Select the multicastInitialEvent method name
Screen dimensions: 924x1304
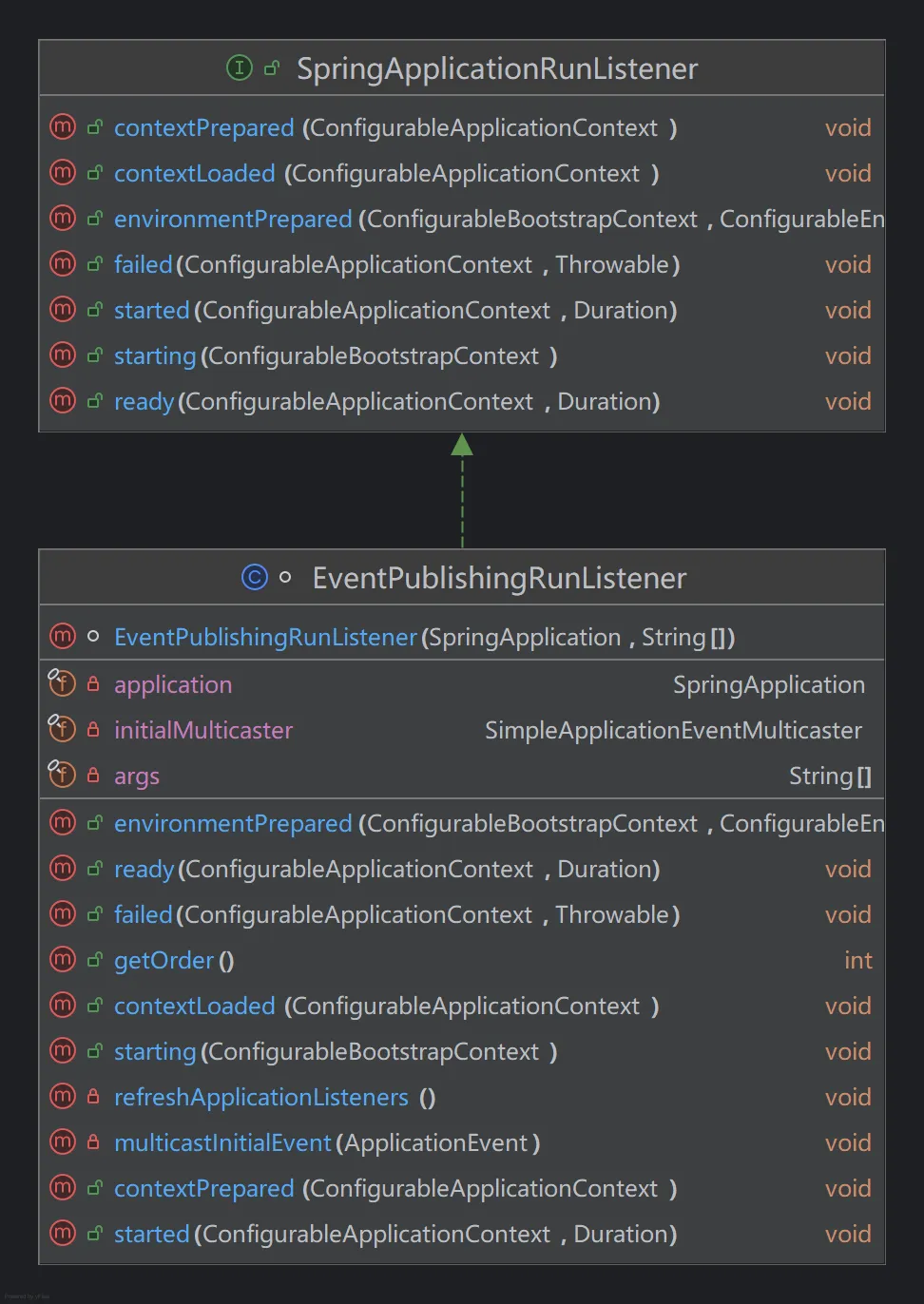click(222, 1143)
